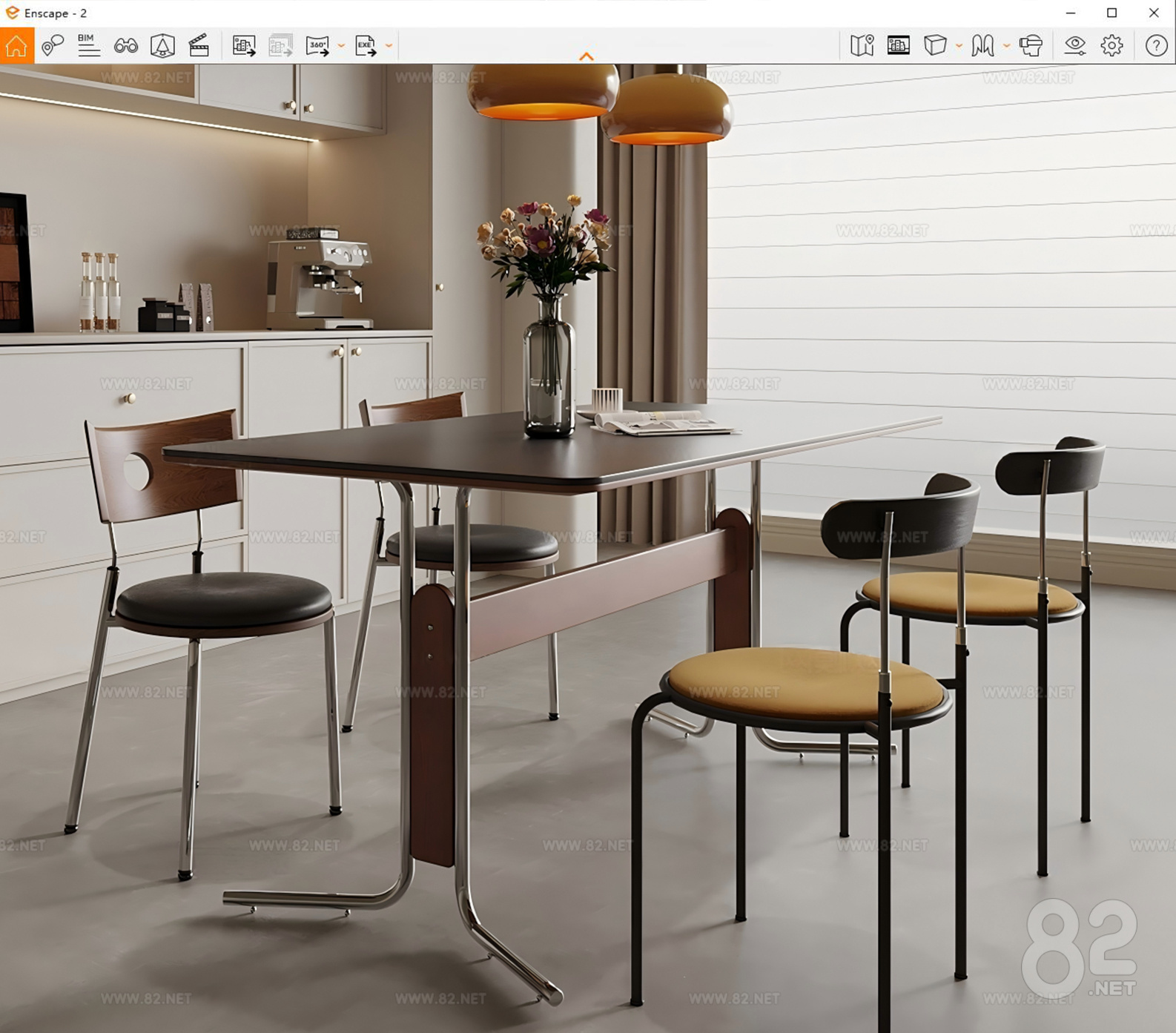Viewport: 1176px width, 1033px height.
Task: Open the Enscape asset library
Action: (x=162, y=46)
